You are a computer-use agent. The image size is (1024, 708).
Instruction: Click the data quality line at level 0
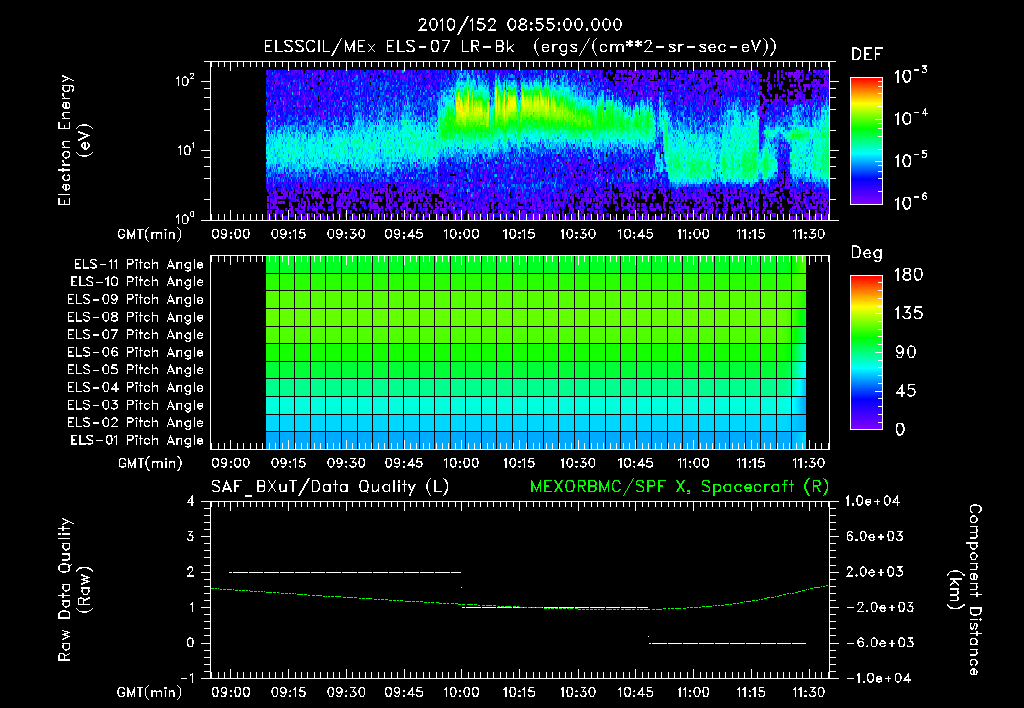728,643
